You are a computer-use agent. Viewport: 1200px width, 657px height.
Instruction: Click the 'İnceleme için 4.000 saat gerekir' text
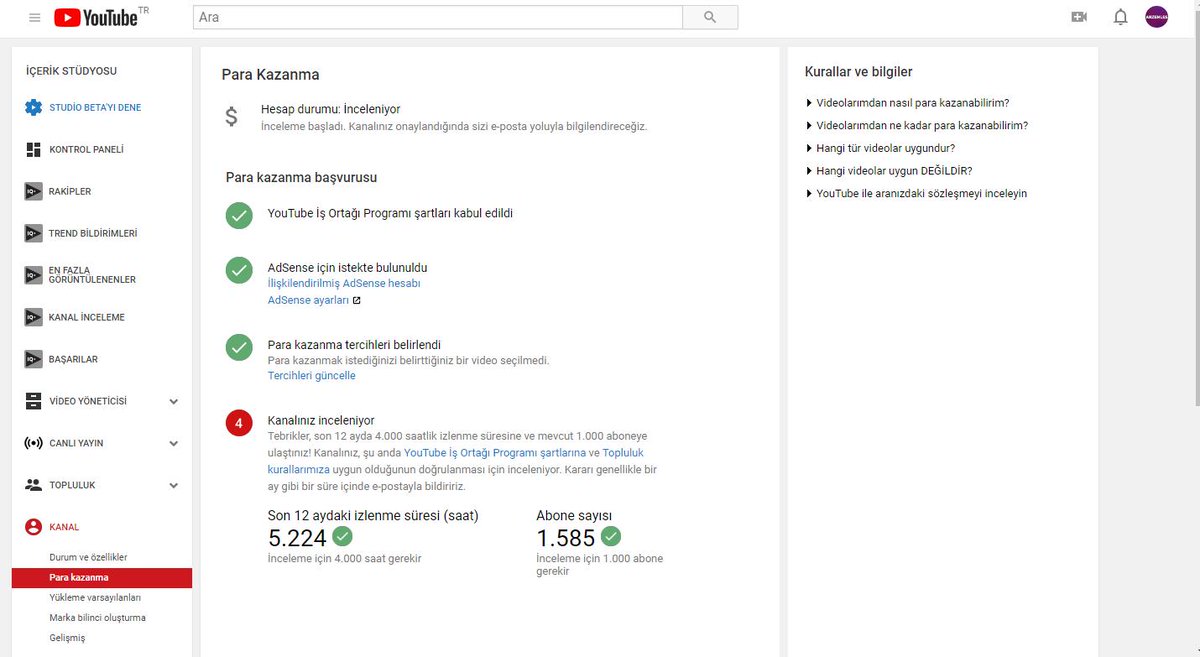point(344,559)
